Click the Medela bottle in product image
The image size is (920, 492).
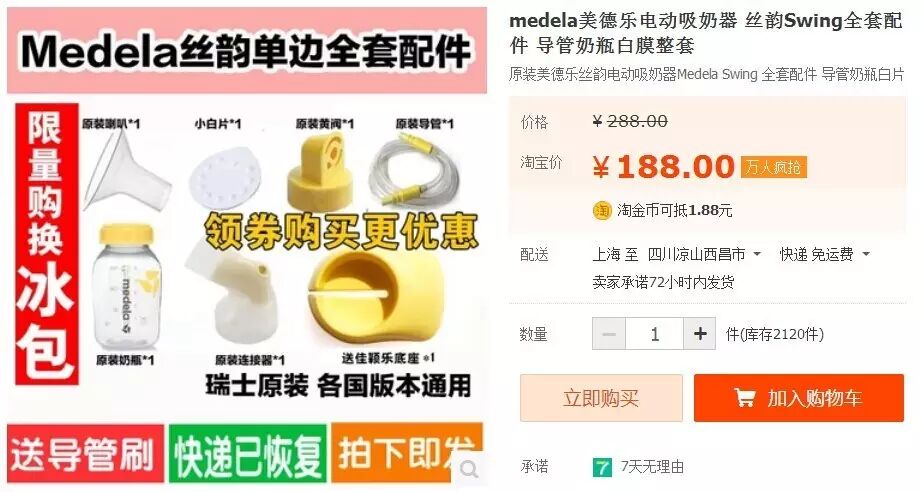point(126,286)
